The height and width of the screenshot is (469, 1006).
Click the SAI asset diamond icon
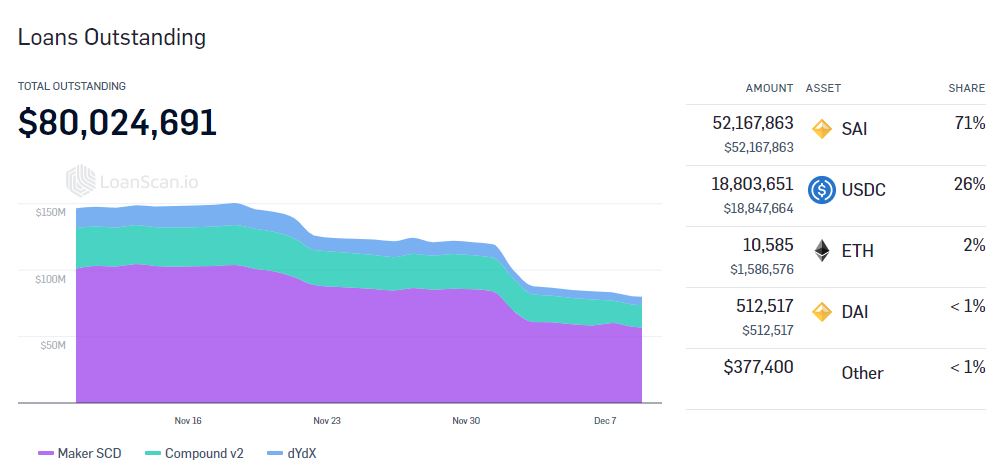click(x=822, y=129)
